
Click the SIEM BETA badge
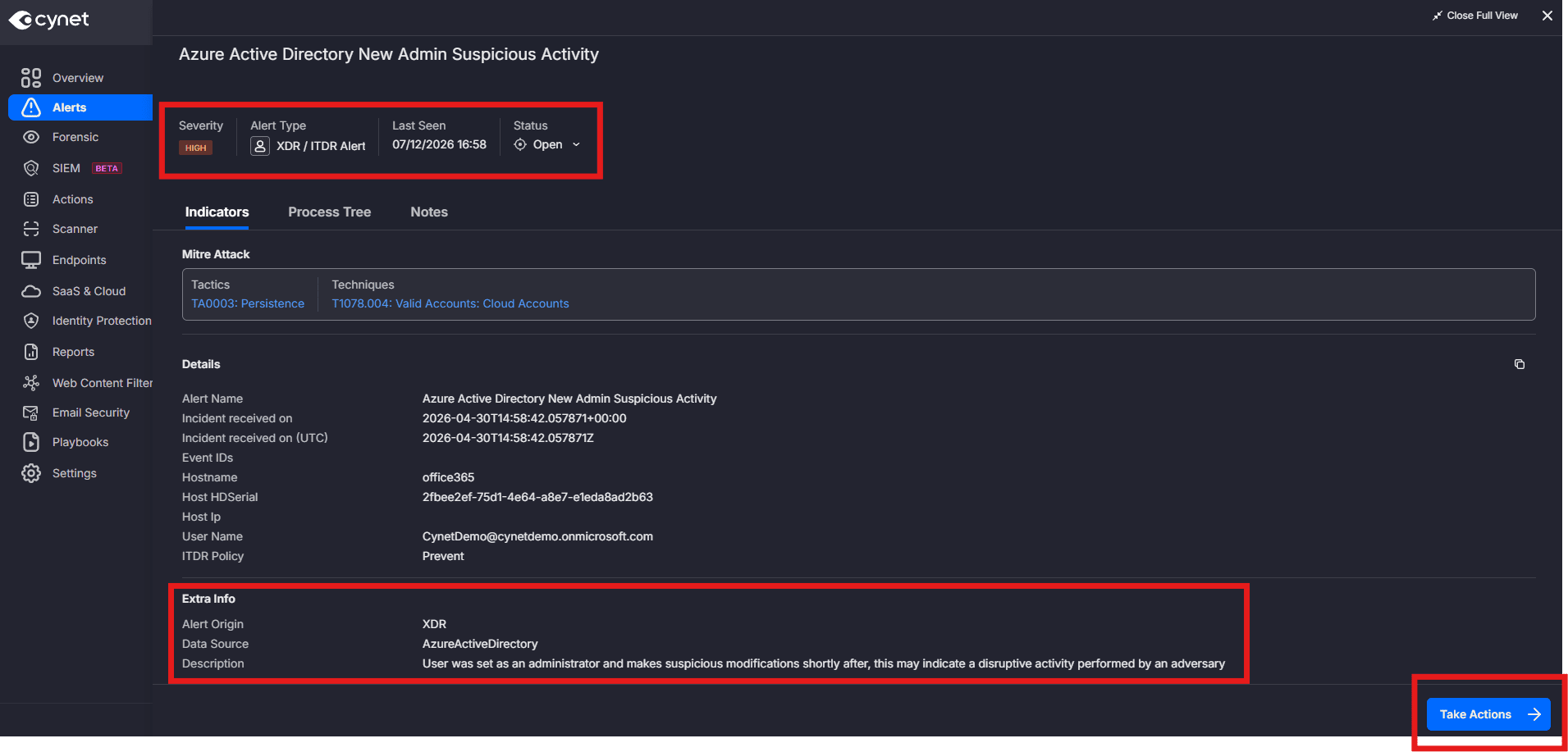click(107, 168)
